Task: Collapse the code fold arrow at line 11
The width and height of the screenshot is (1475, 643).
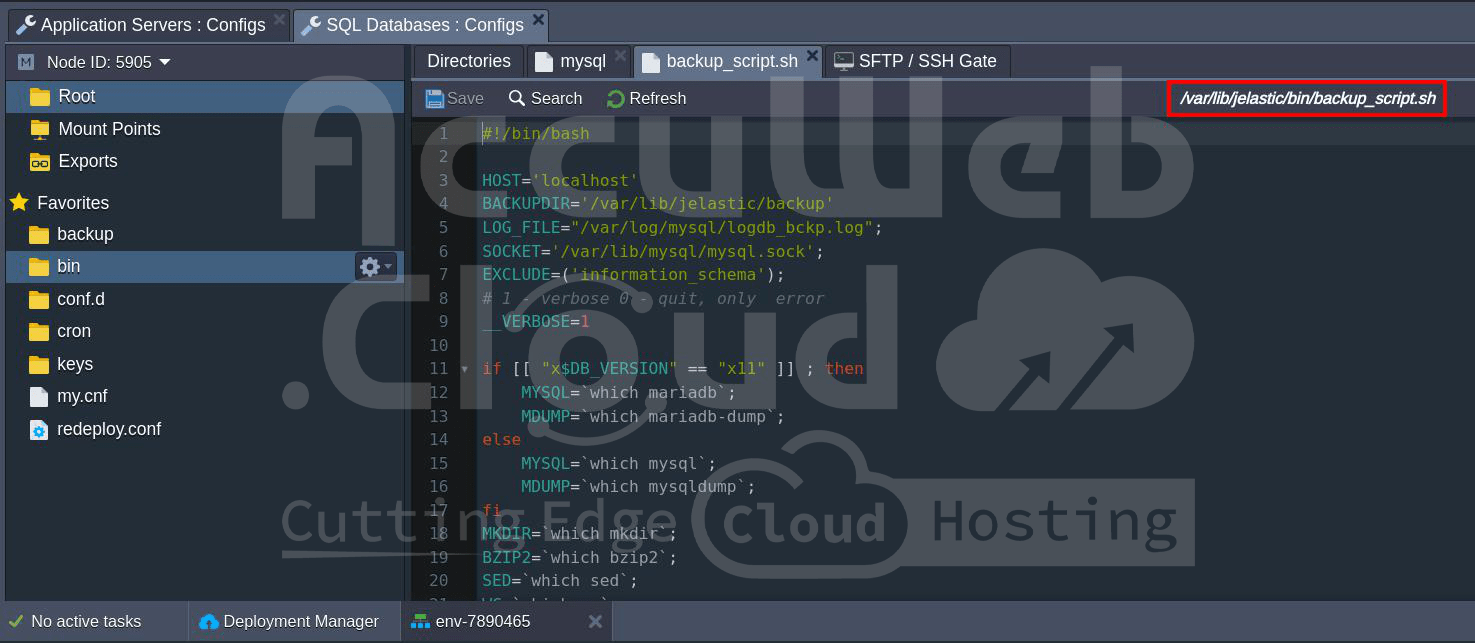Action: [464, 369]
